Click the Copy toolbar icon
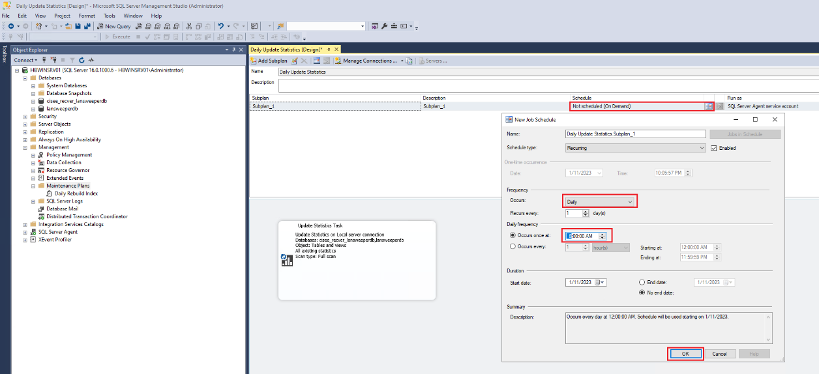The height and width of the screenshot is (374, 820). point(199,26)
